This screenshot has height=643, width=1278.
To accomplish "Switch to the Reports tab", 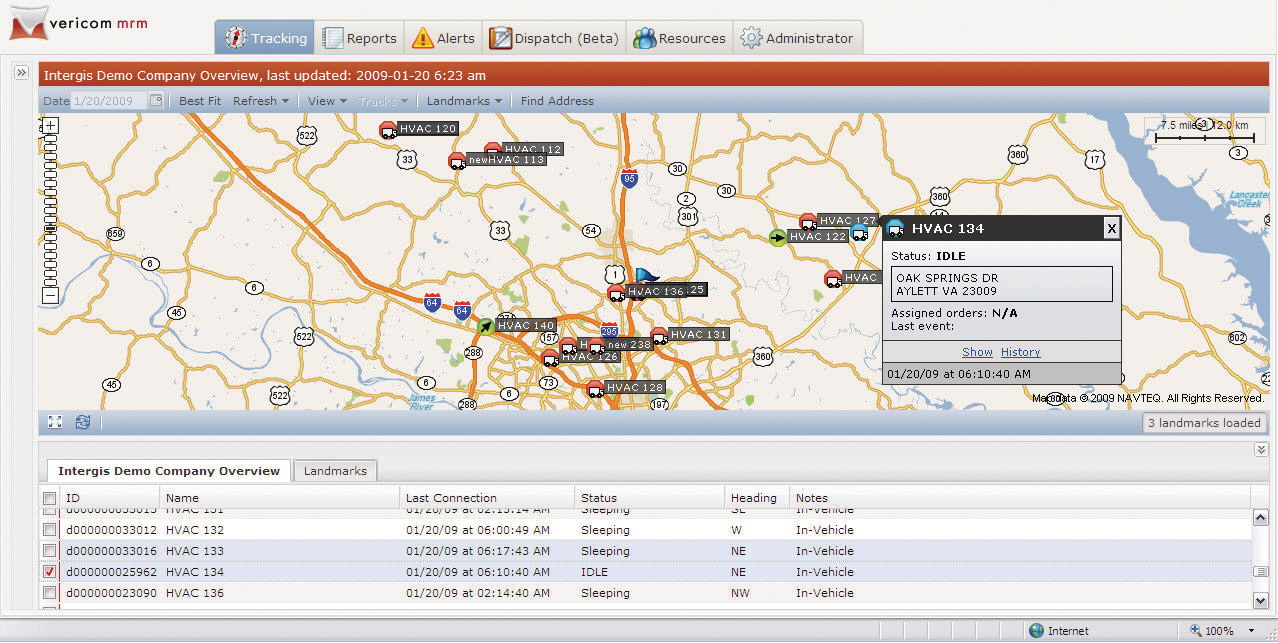I will tap(360, 38).
